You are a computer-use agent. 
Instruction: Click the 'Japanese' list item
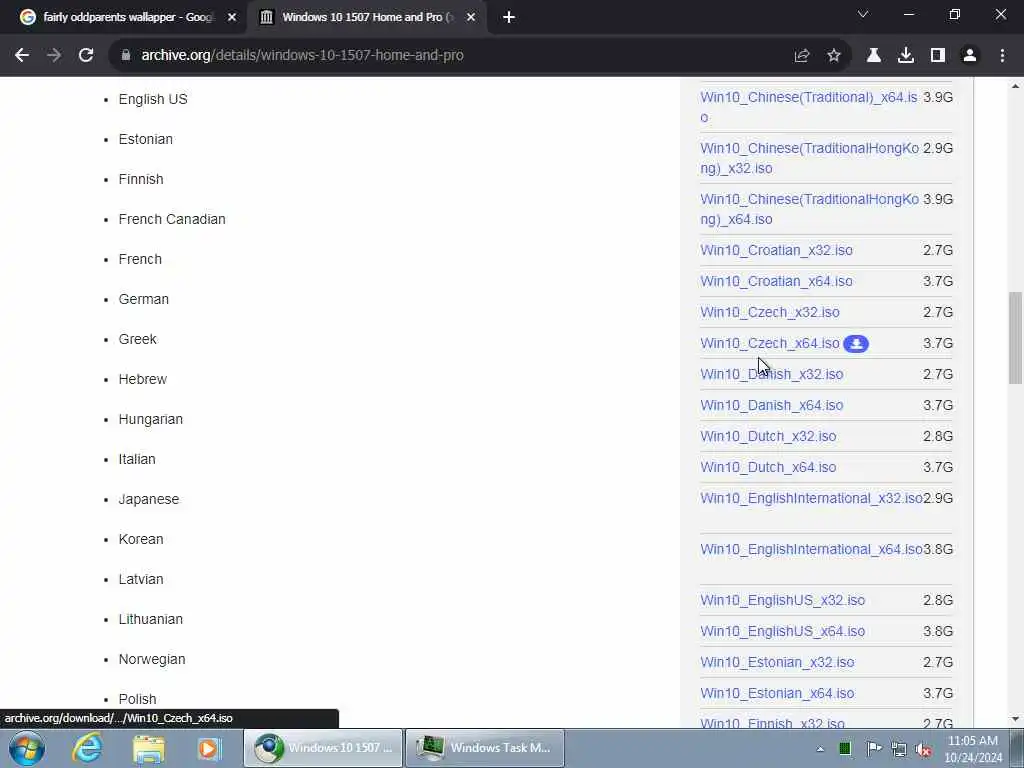click(x=148, y=500)
